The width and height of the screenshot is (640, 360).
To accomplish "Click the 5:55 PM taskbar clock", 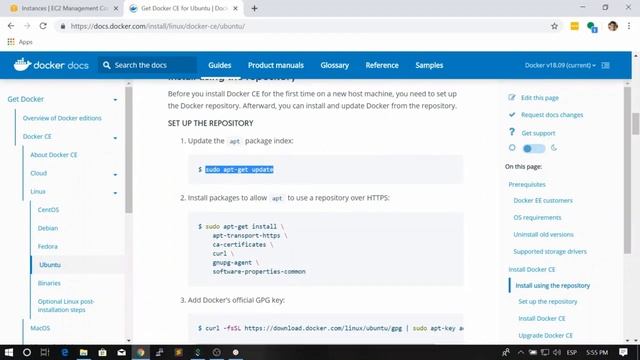I will pos(597,352).
